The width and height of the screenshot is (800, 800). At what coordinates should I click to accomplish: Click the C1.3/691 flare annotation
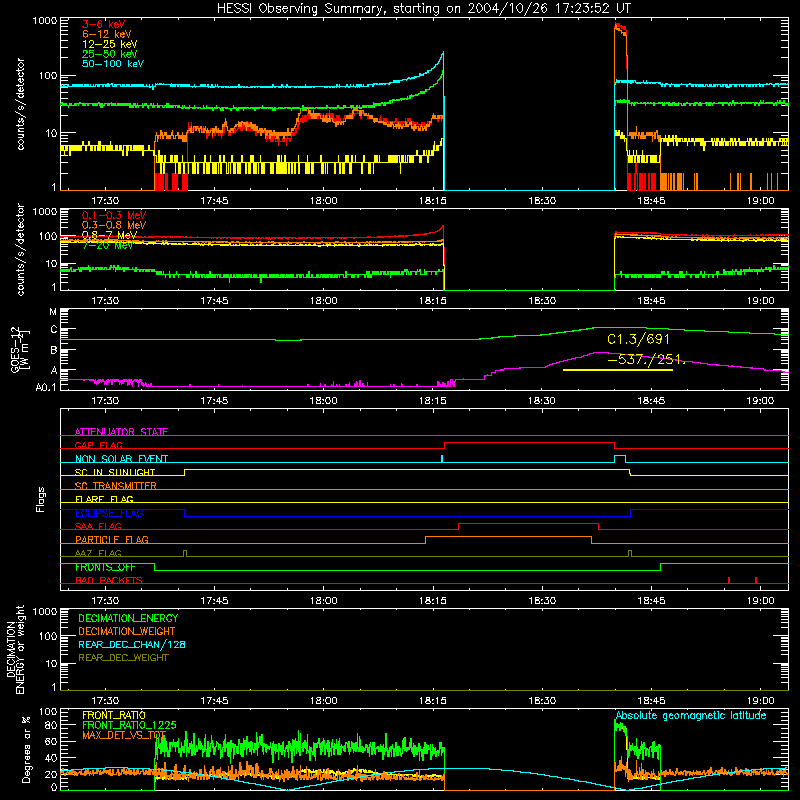(x=638, y=339)
